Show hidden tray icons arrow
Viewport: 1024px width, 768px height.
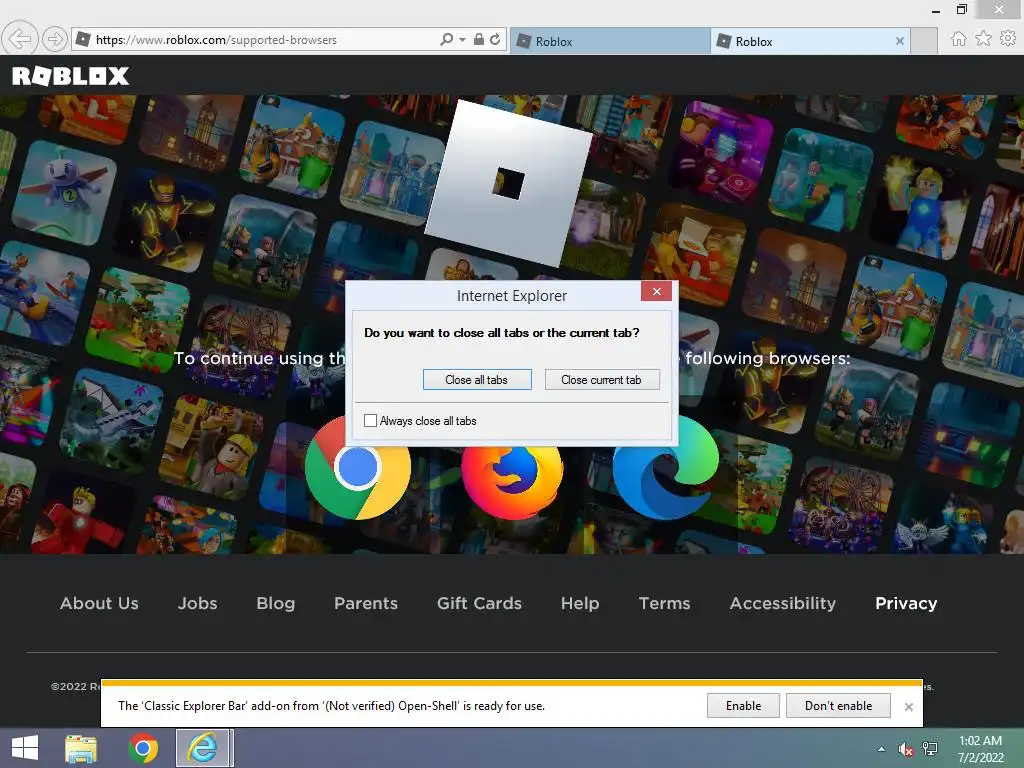point(882,749)
